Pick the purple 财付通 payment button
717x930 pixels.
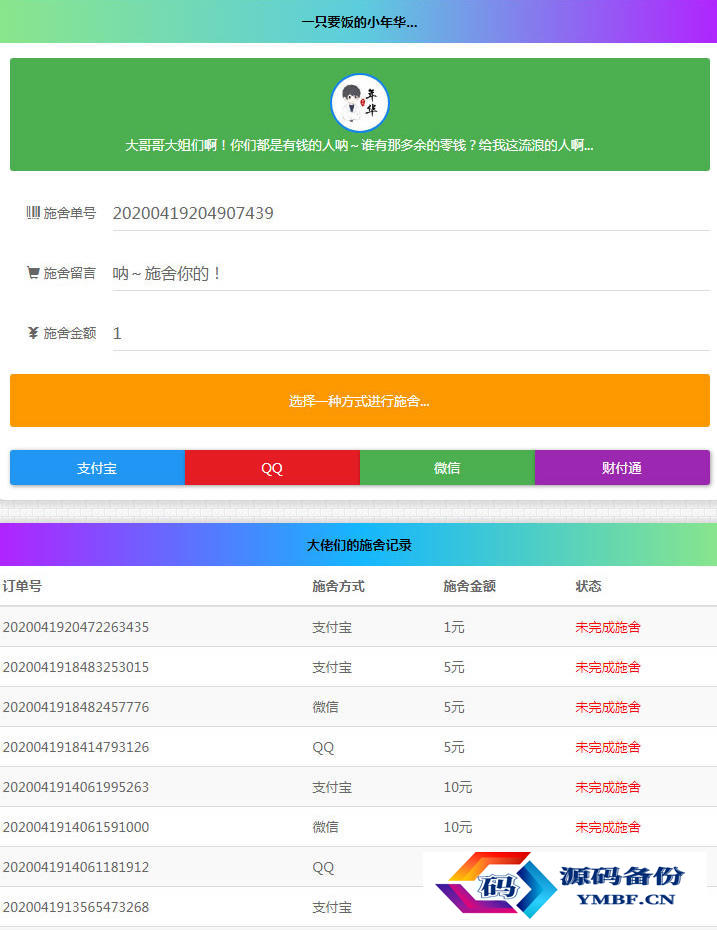click(x=622, y=467)
